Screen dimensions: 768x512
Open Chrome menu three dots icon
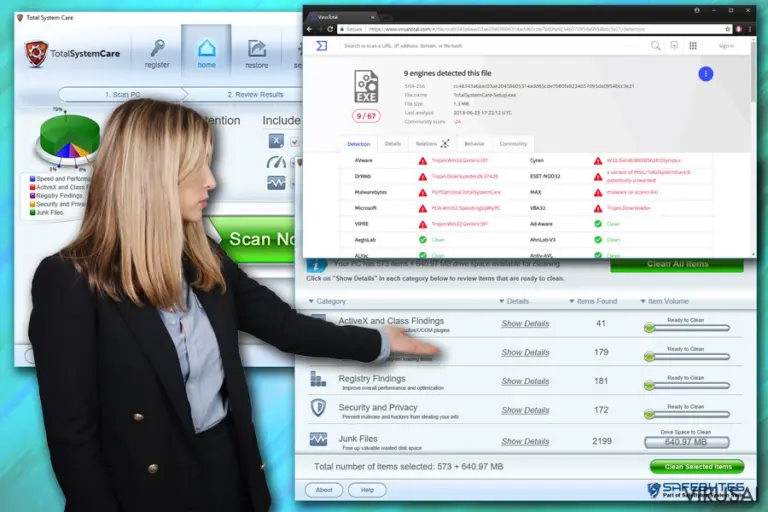(x=750, y=29)
